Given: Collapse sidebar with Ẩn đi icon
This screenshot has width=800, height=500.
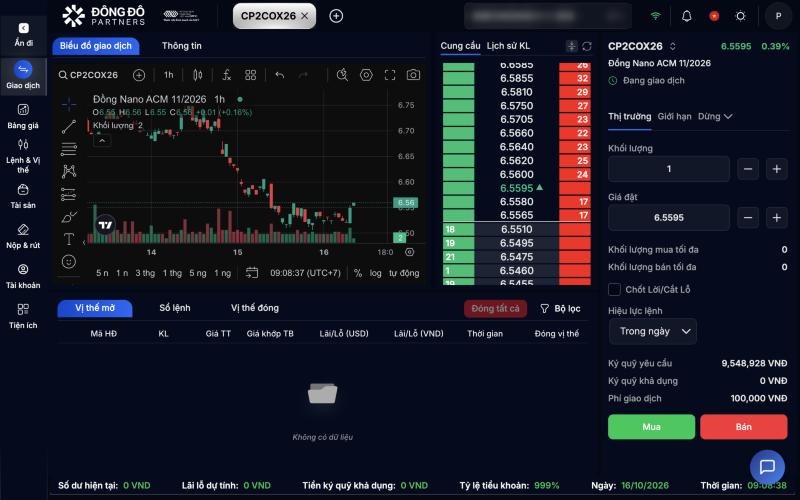Looking at the screenshot, I should (23, 29).
